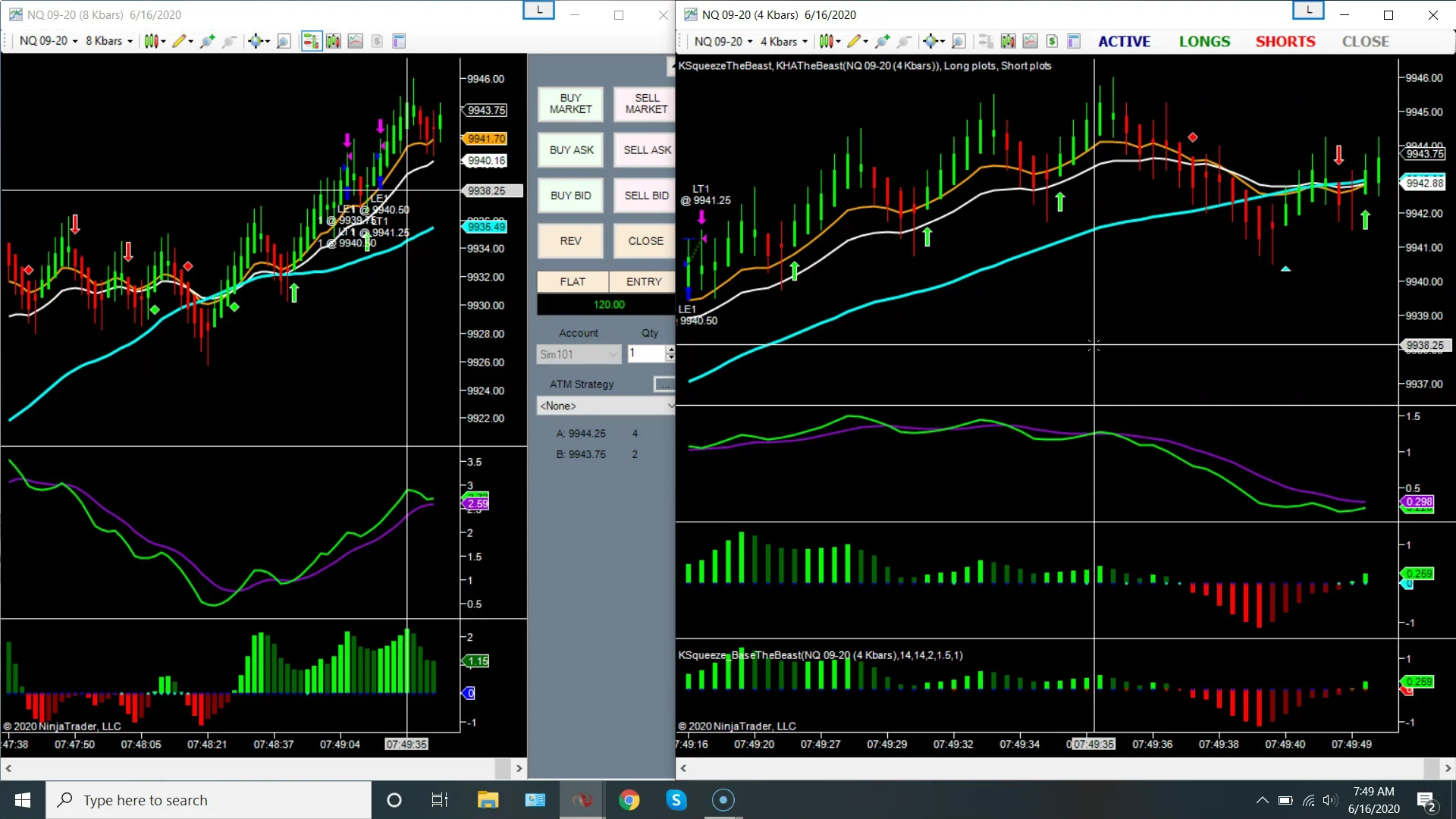Open Properties icon in right chart toolbar
The image size is (1456, 819).
[x=1074, y=41]
